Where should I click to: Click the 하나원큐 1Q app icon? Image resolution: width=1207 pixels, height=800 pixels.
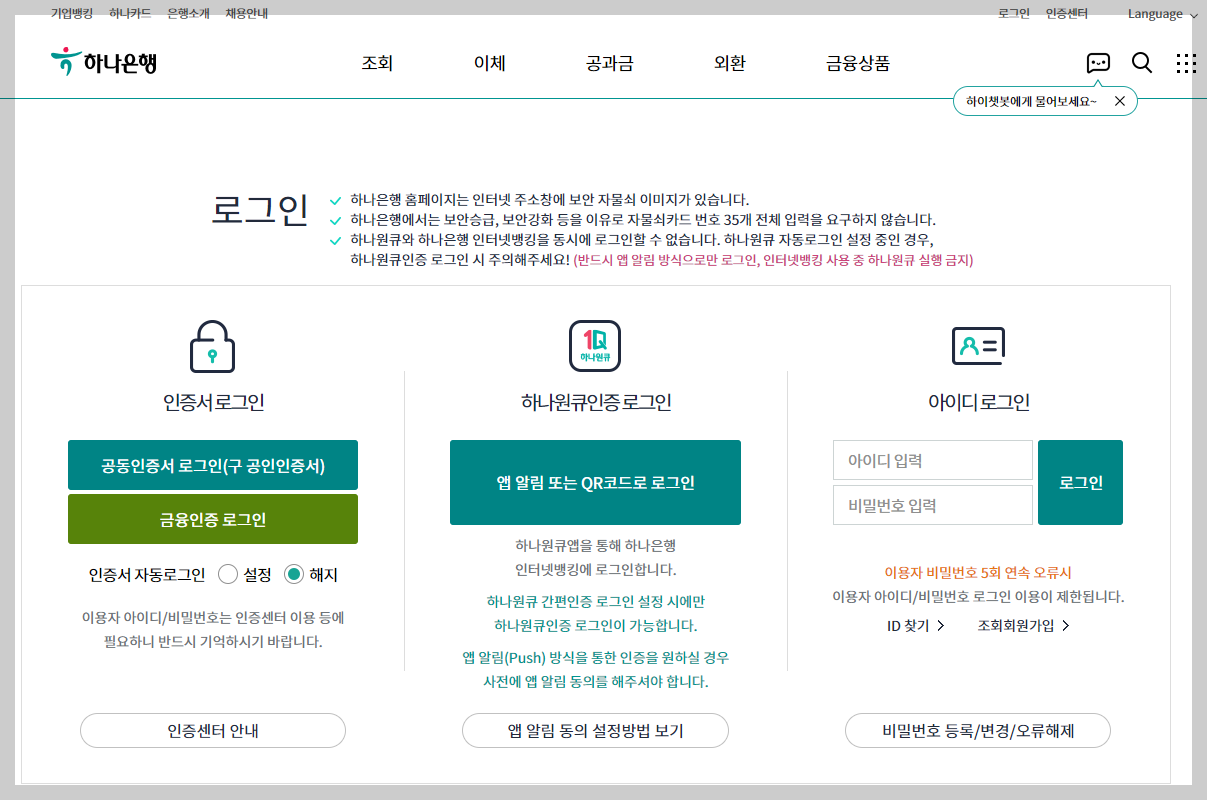point(595,346)
